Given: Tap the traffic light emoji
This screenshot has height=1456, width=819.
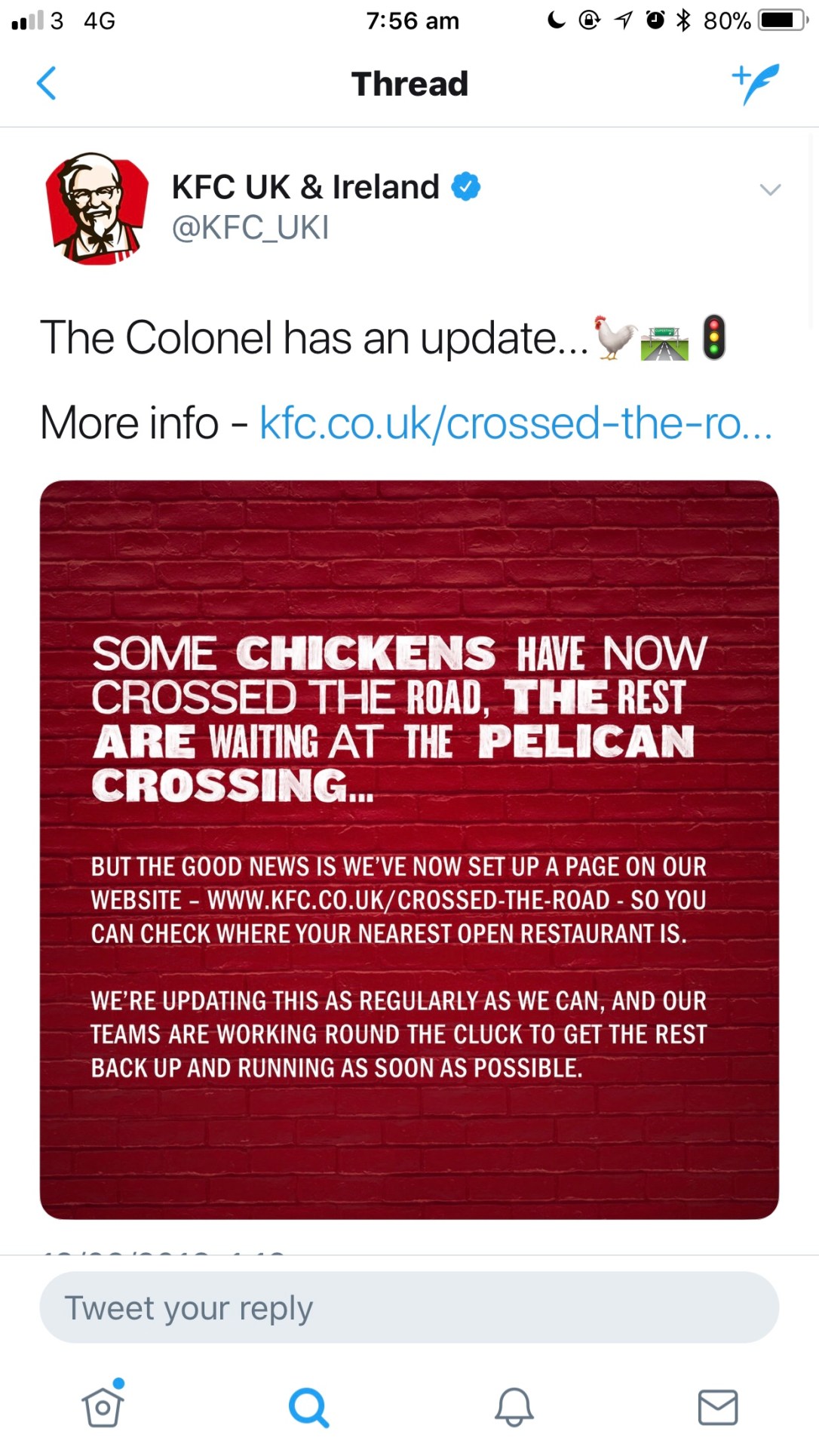Looking at the screenshot, I should coord(713,338).
